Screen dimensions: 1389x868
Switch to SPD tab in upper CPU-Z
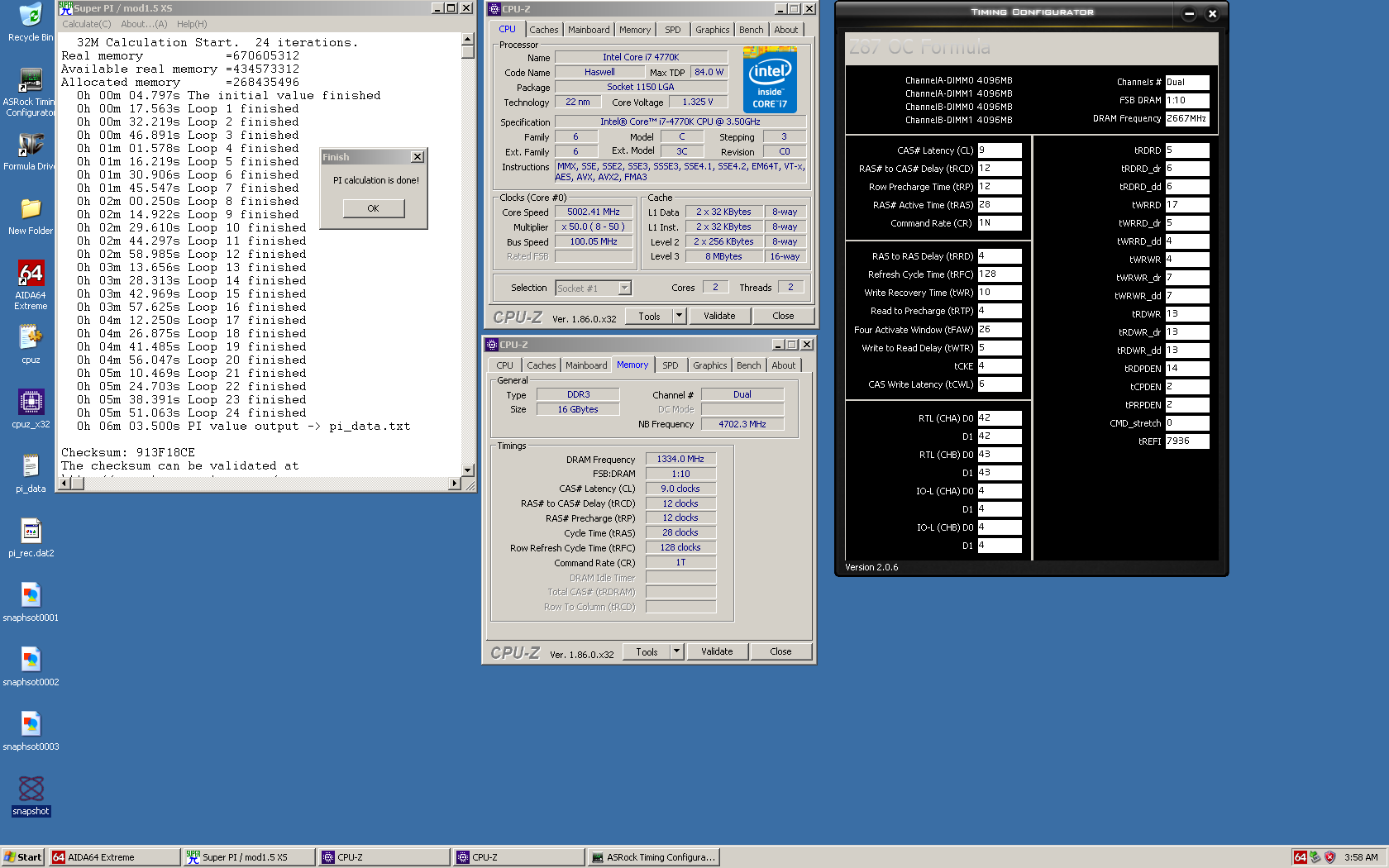coord(673,30)
